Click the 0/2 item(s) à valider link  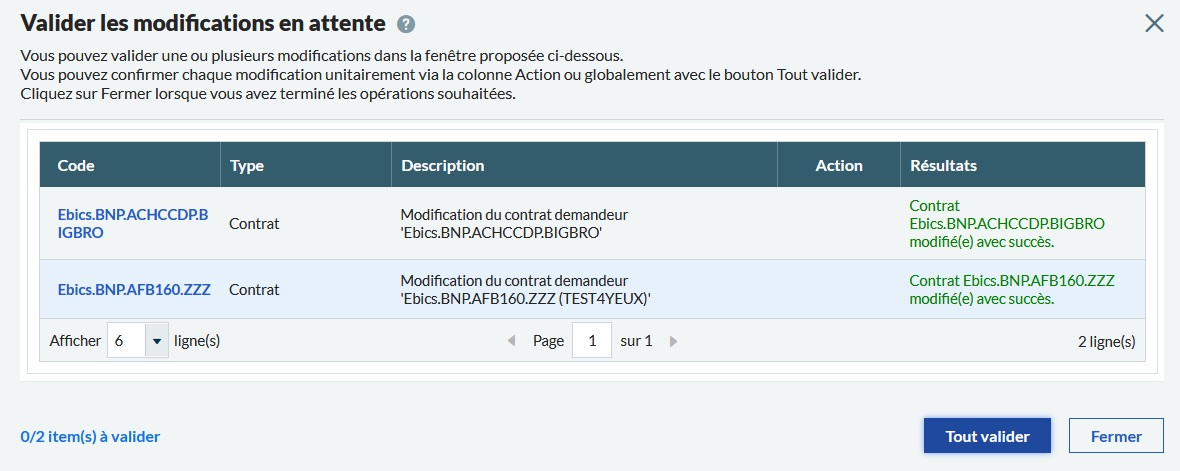tap(90, 436)
